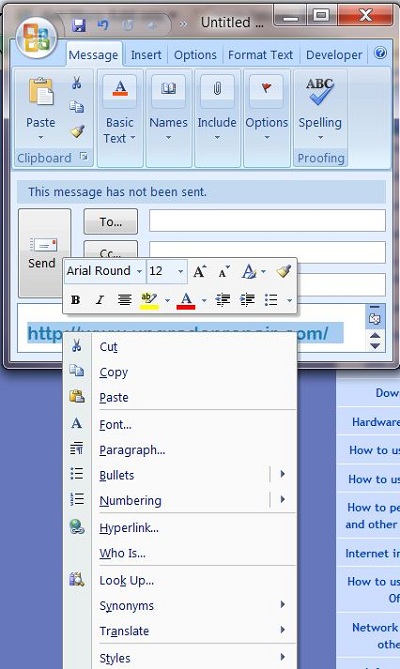400x669 pixels.
Task: Toggle Bold formatting in mini toolbar
Action: (x=75, y=300)
